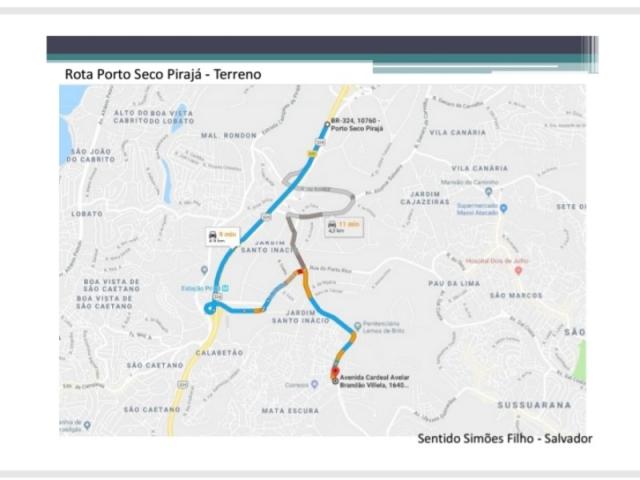640x480 pixels.
Task: Click the slide title 'Rota Porto Seco Pirajá - Terreno'
Action: 163,74
